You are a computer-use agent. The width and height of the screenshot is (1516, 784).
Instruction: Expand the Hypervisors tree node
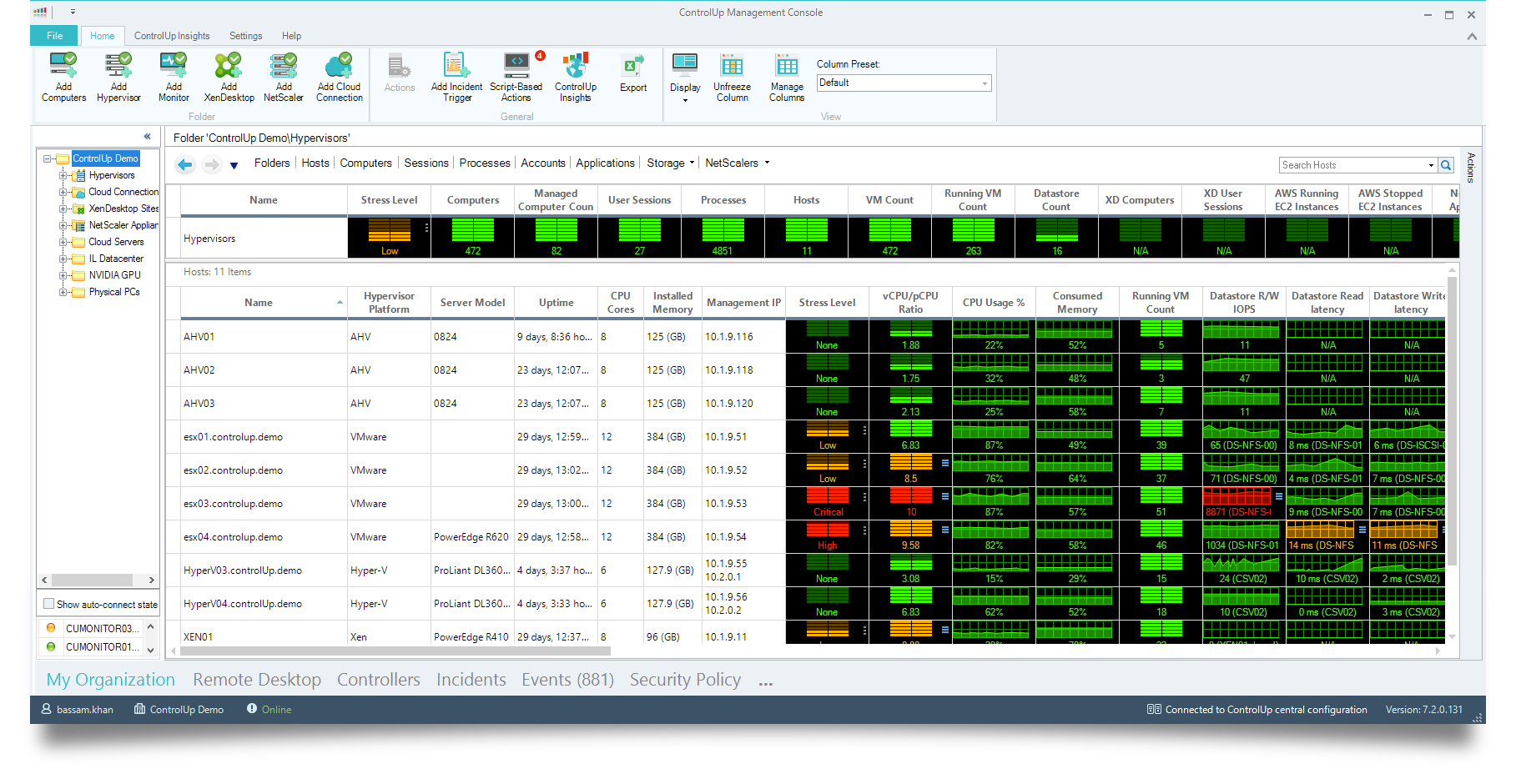pos(63,175)
